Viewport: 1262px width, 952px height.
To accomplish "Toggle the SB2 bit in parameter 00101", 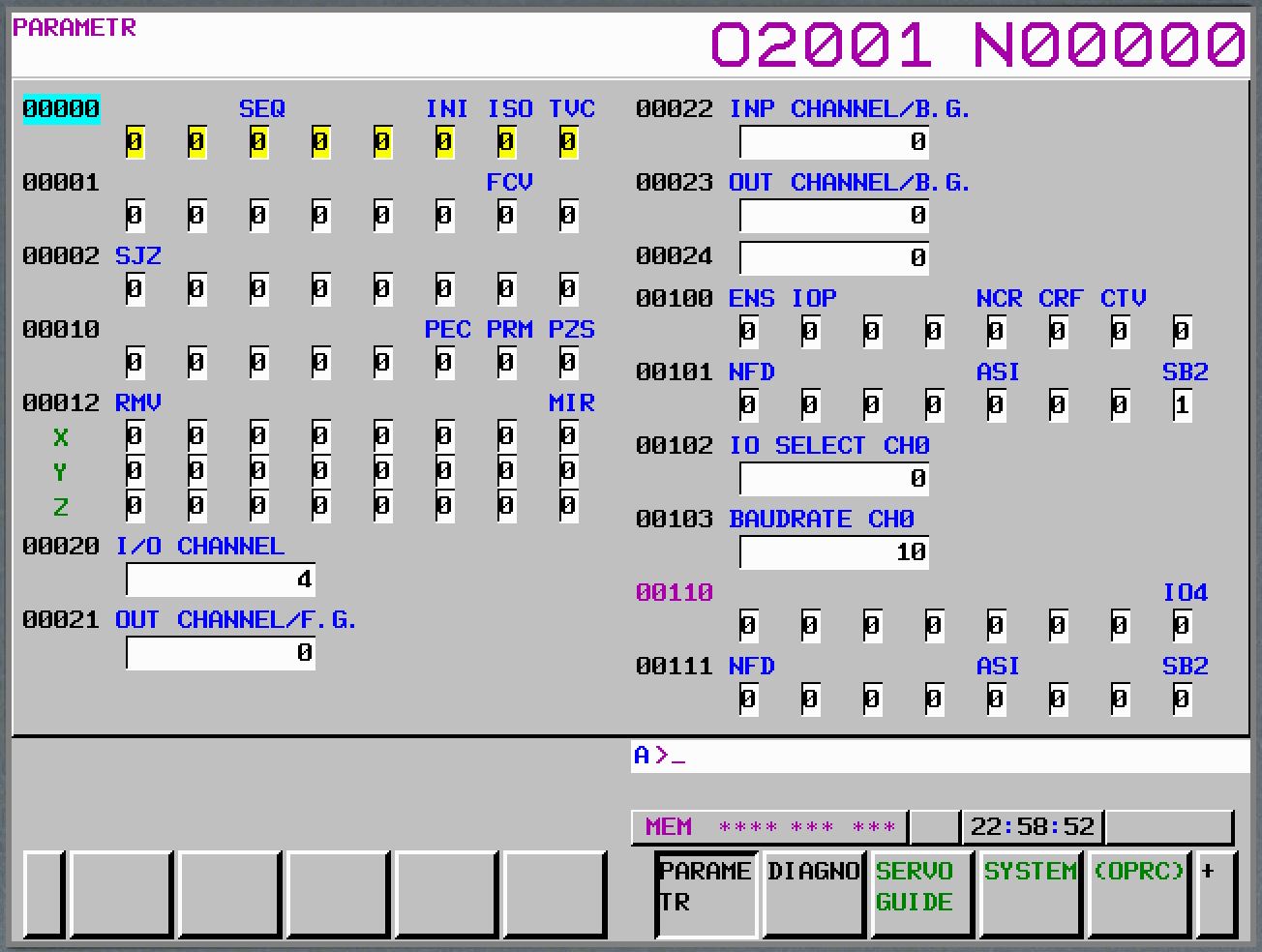I will 1182,405.
